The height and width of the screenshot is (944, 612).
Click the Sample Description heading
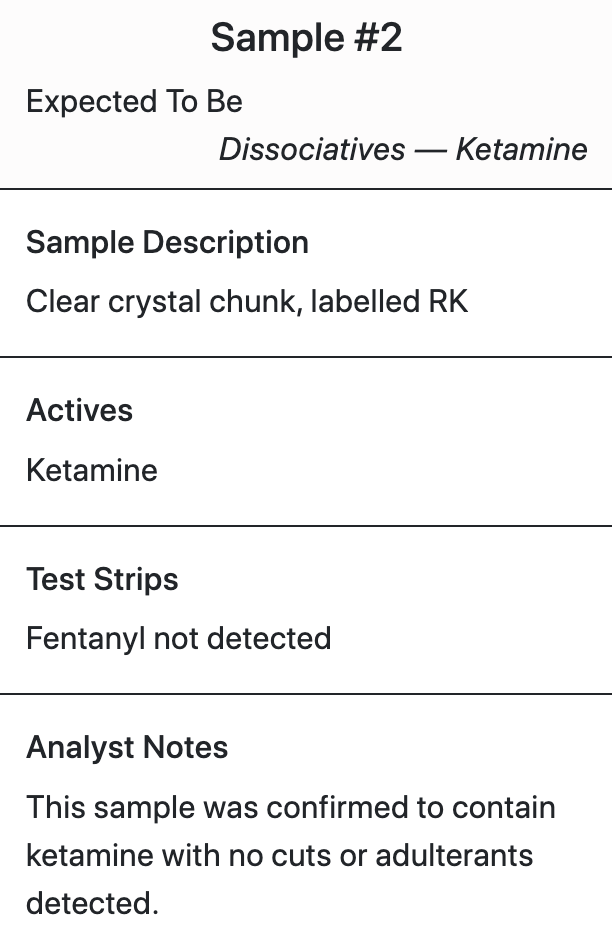167,242
